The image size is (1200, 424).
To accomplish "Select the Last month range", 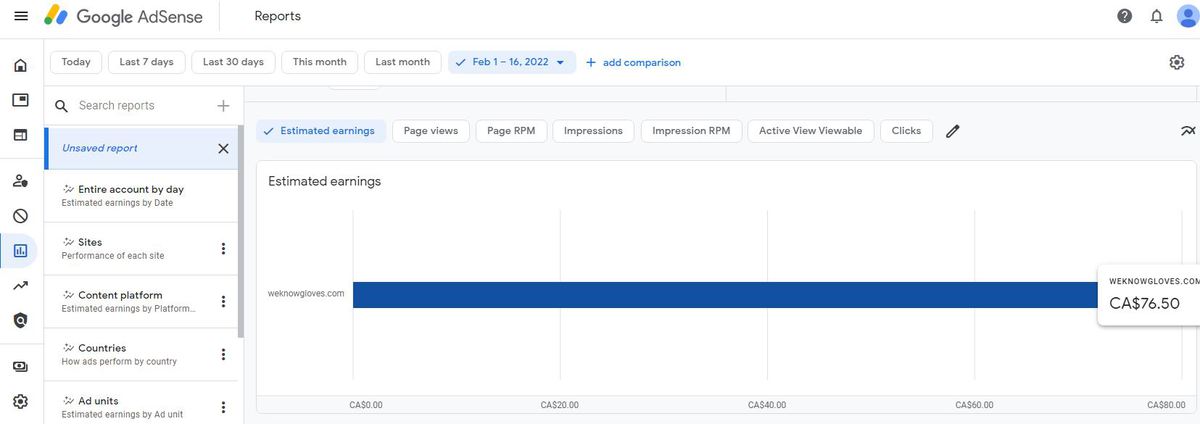I will [403, 62].
